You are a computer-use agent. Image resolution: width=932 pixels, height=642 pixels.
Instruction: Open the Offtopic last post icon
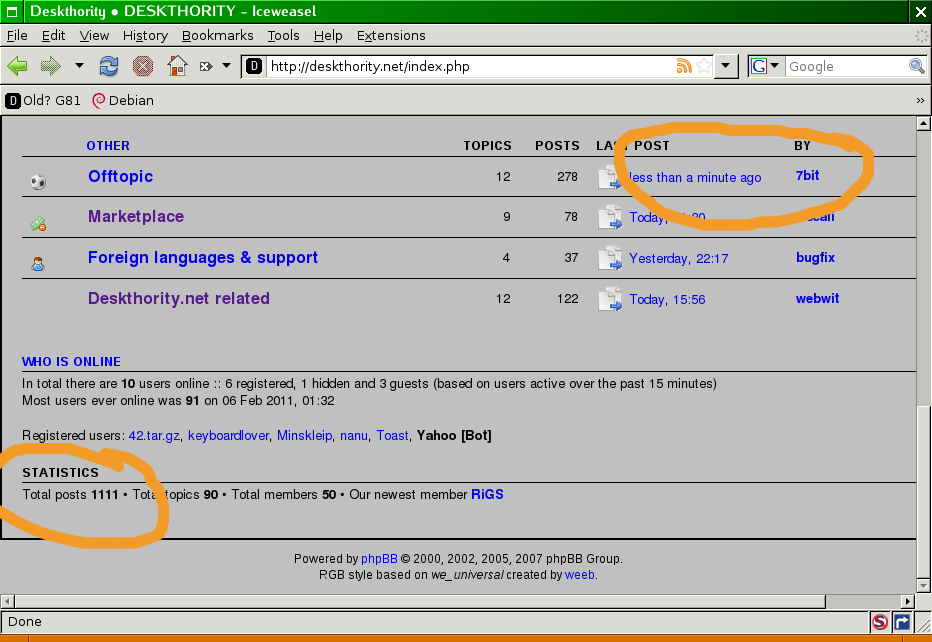609,178
